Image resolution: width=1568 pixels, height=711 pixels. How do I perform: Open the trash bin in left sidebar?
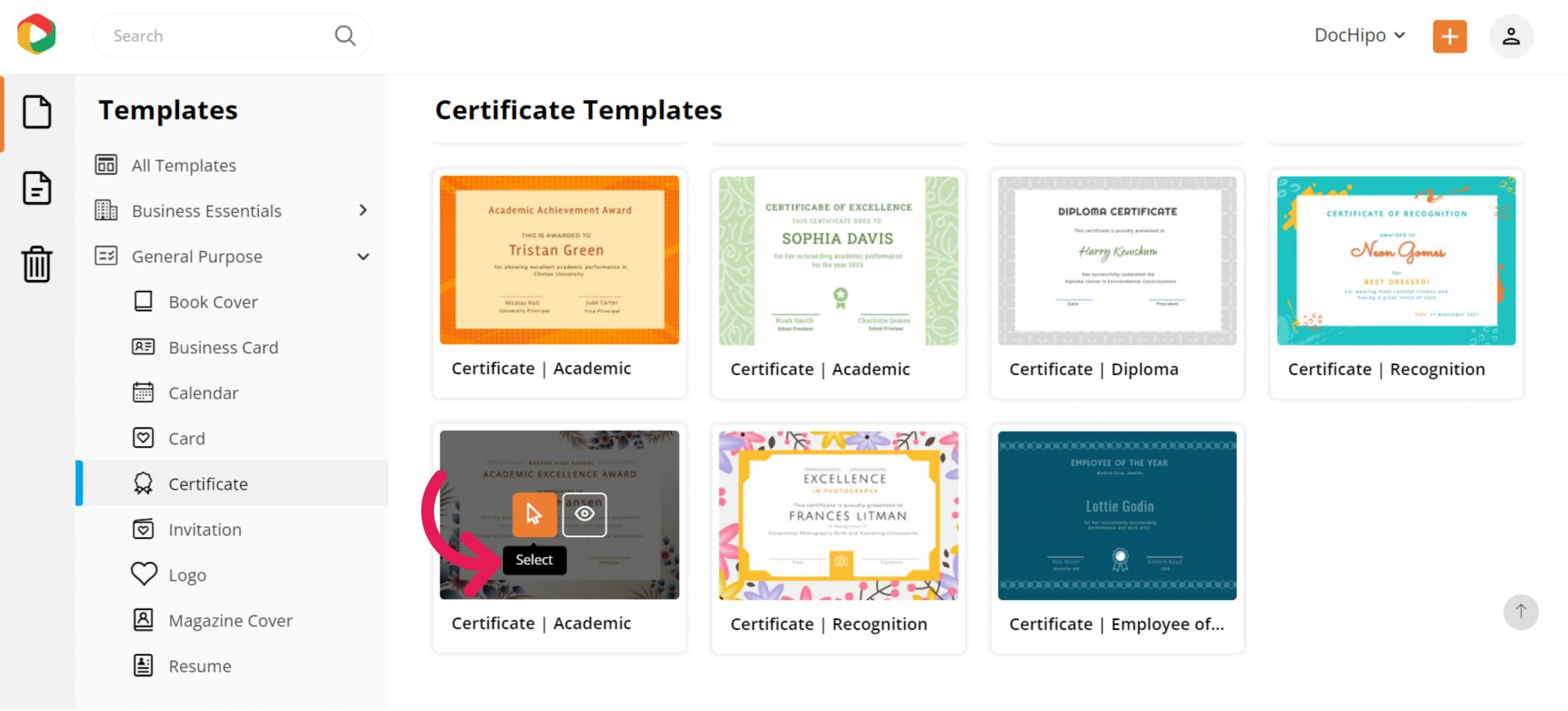point(37,264)
